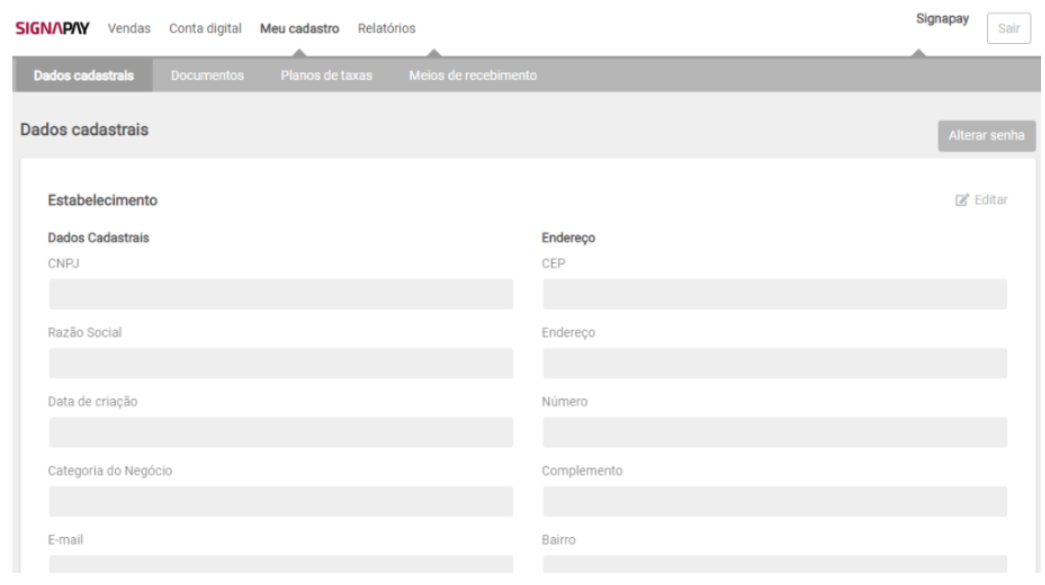
Task: Click the Editar pencil icon
Action: pos(962,200)
